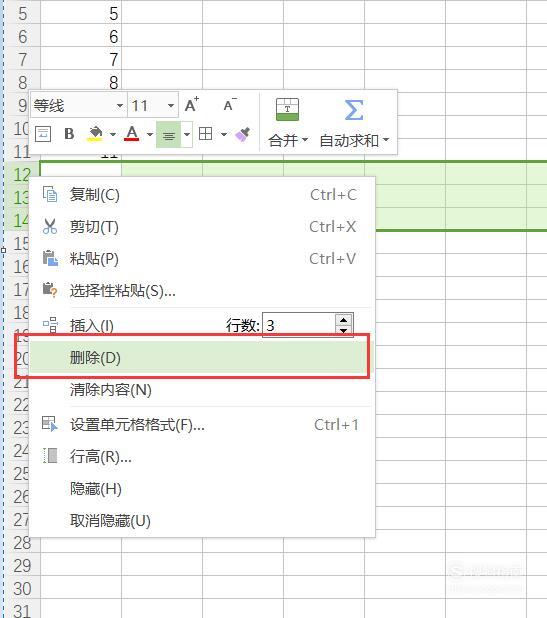Screen dimensions: 547x618
Task: Expand fill color dropdown arrow
Action: tap(113, 134)
